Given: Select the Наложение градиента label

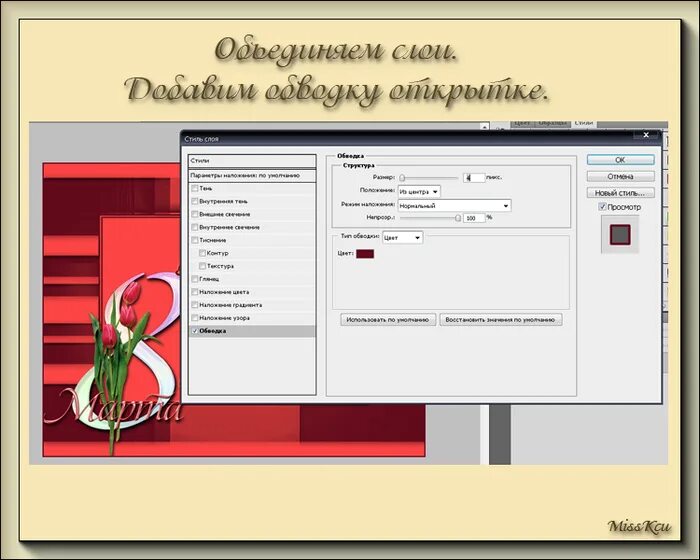Looking at the screenshot, I should tap(230, 305).
